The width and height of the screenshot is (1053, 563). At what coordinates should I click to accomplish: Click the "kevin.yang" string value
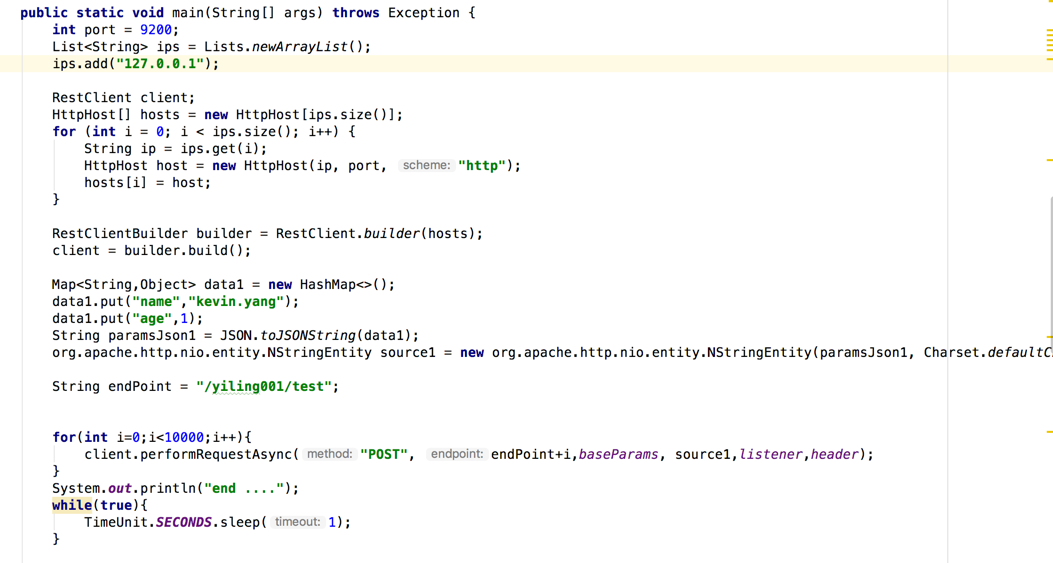(x=236, y=302)
